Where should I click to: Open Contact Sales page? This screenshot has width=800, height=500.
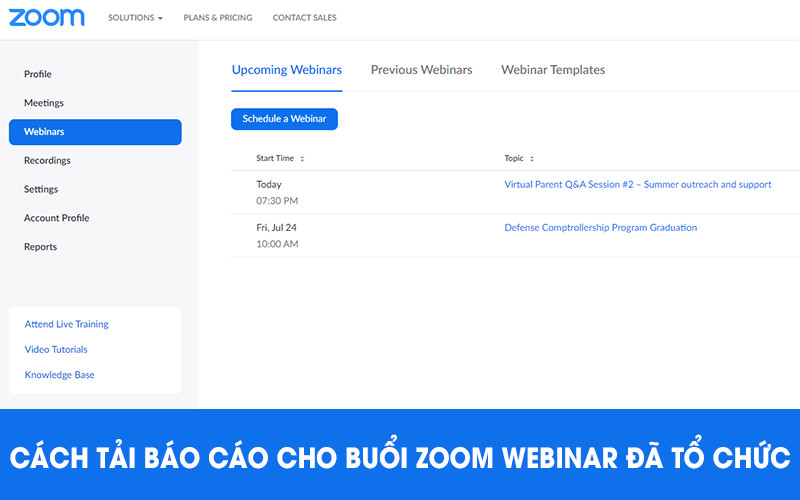click(305, 17)
